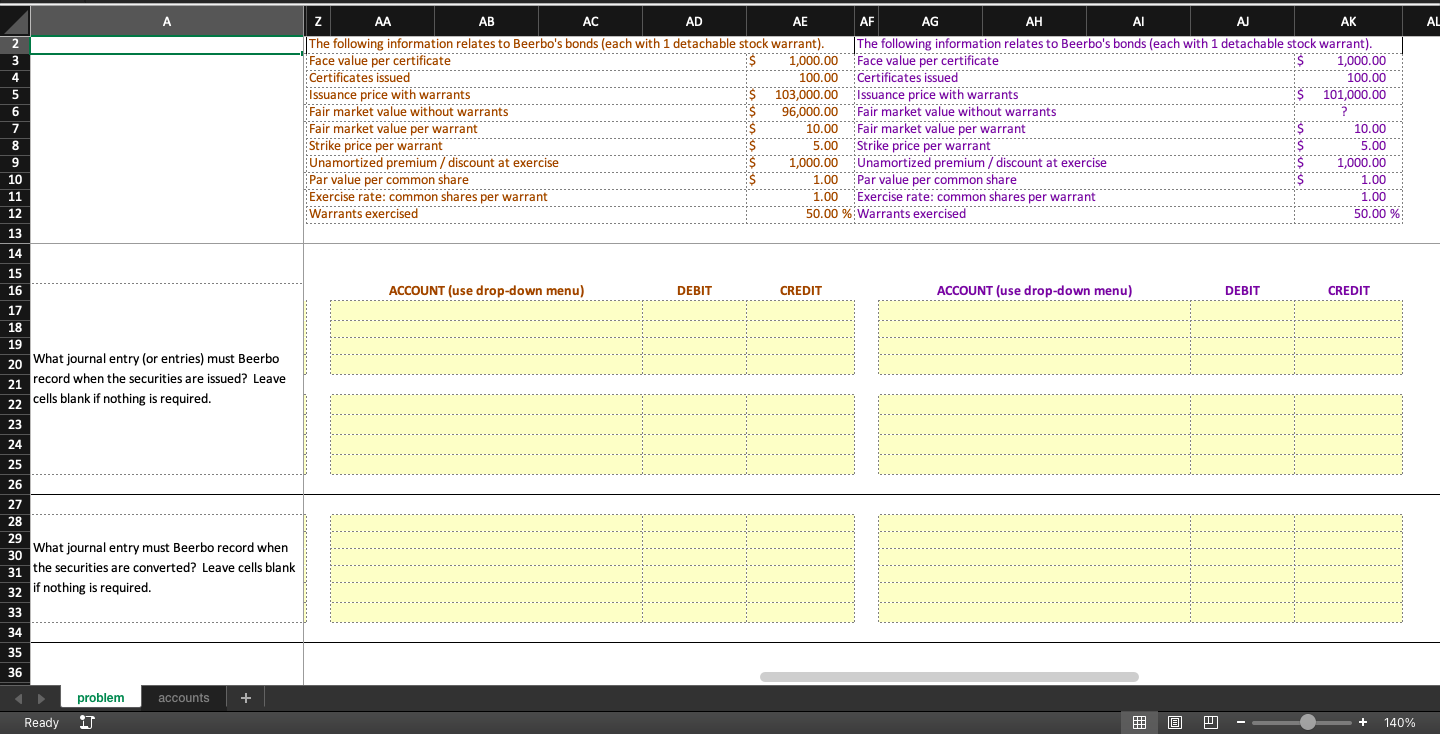Select column AG header
The height and width of the screenshot is (734, 1440).
930,21
